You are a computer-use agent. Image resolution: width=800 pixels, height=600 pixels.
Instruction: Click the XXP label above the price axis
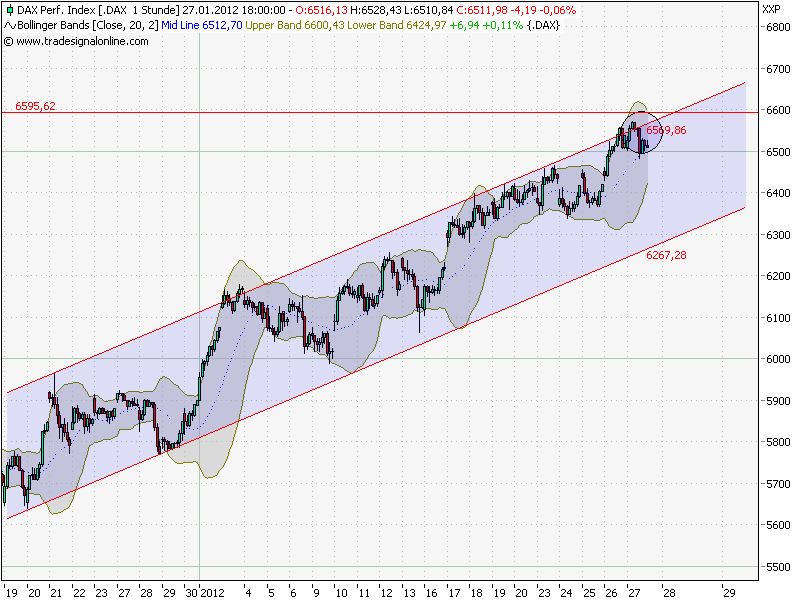tap(771, 10)
